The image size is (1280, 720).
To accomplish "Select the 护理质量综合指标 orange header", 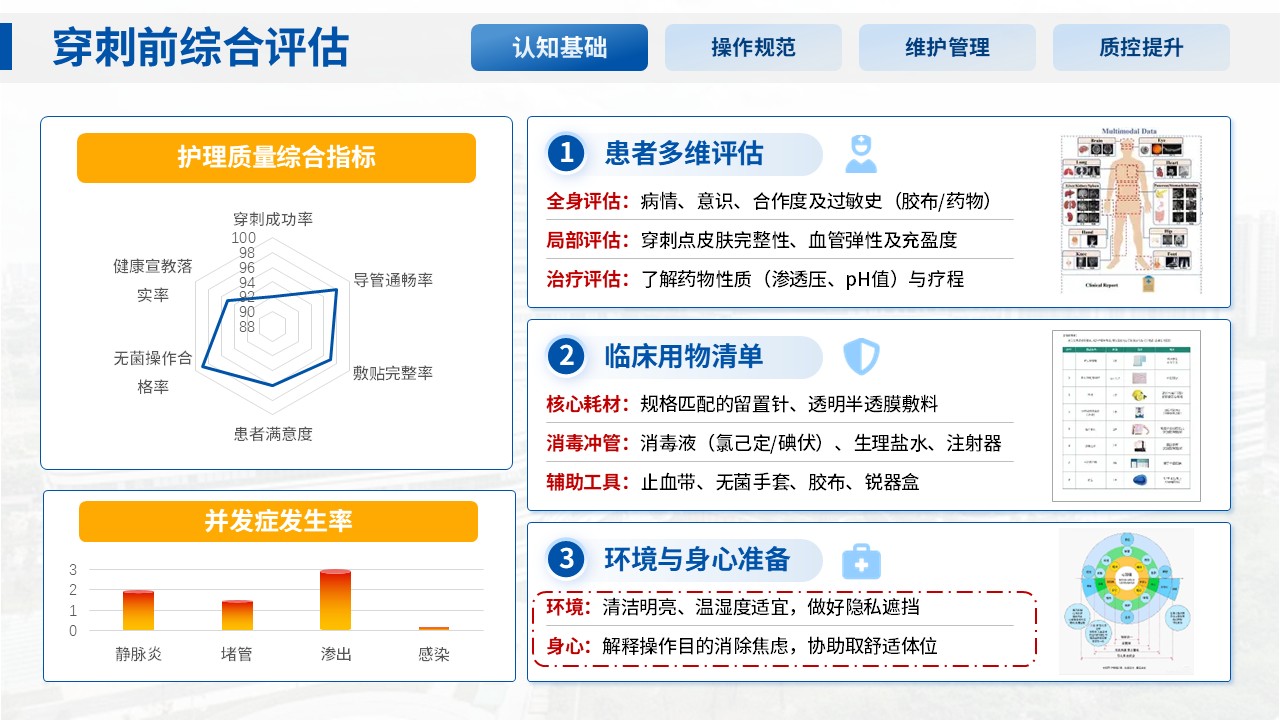I will (x=276, y=158).
